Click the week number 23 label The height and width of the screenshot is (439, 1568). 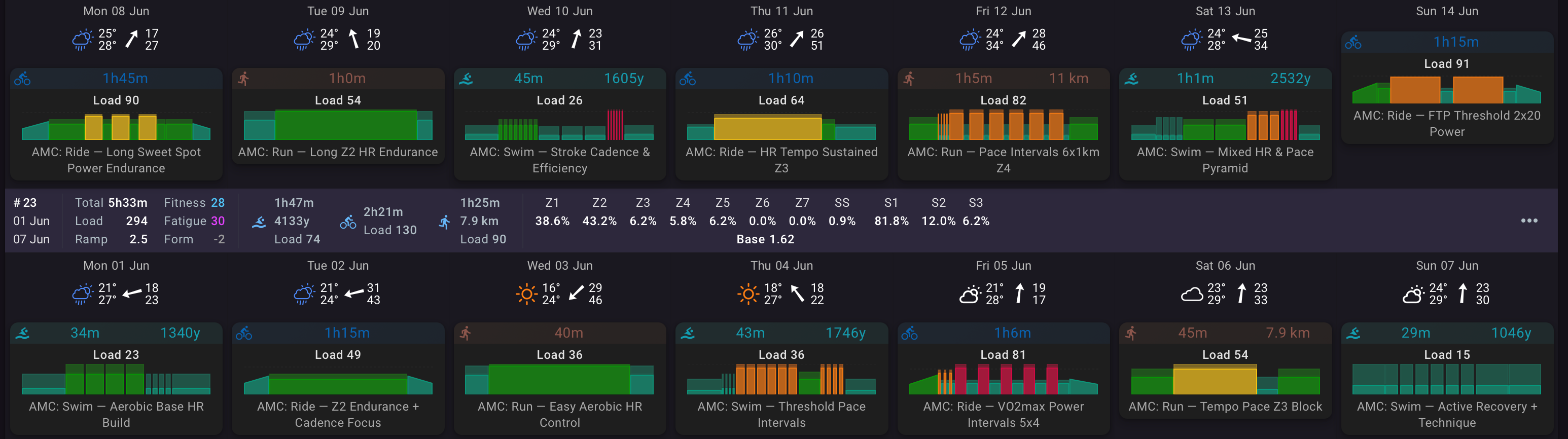[x=25, y=203]
